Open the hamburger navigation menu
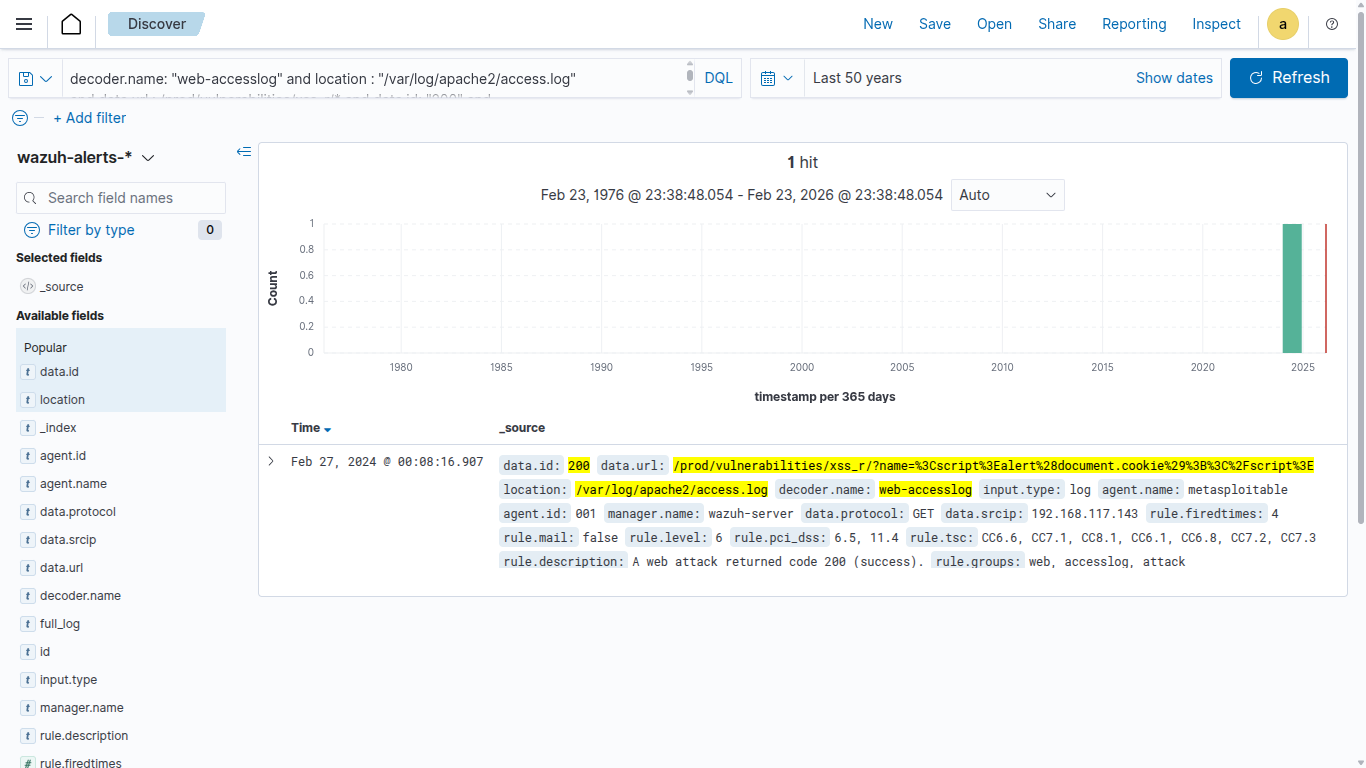The image size is (1366, 768). [x=24, y=24]
